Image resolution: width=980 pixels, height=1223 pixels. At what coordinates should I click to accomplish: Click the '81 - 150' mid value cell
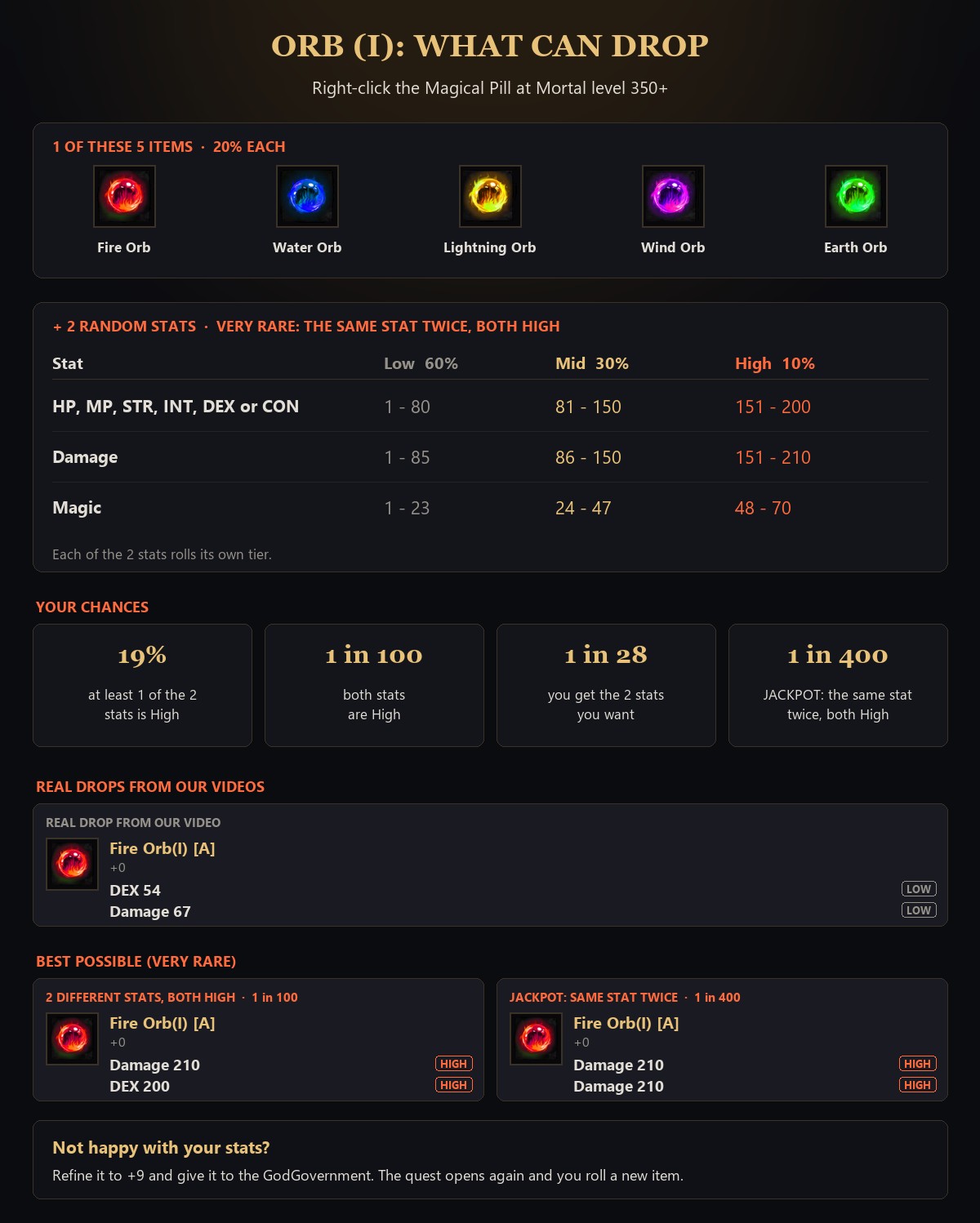588,407
